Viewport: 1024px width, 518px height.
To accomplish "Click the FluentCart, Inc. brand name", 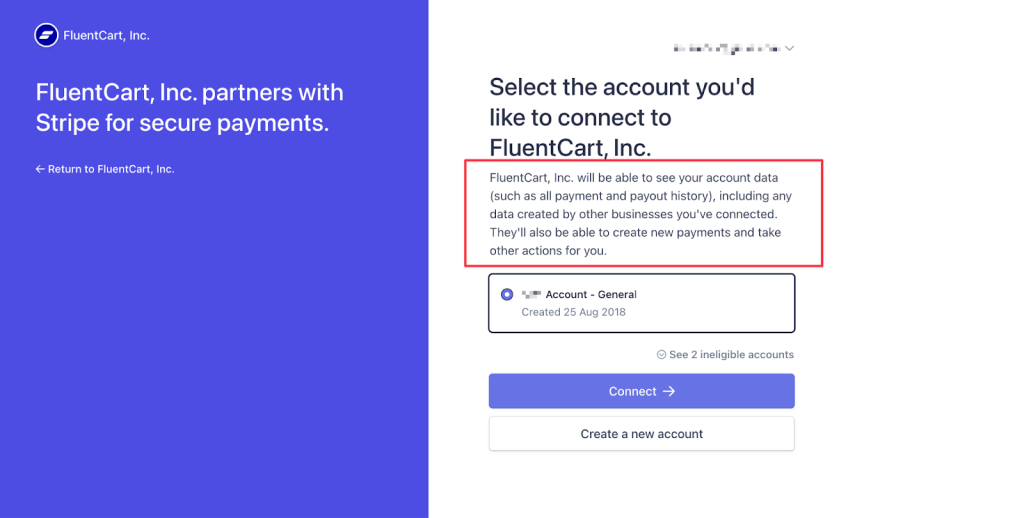I will click(x=106, y=36).
